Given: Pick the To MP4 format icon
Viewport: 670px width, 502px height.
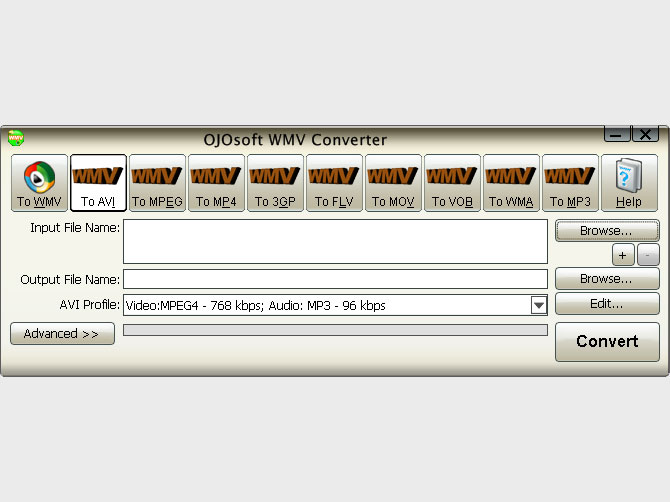Looking at the screenshot, I should 216,183.
